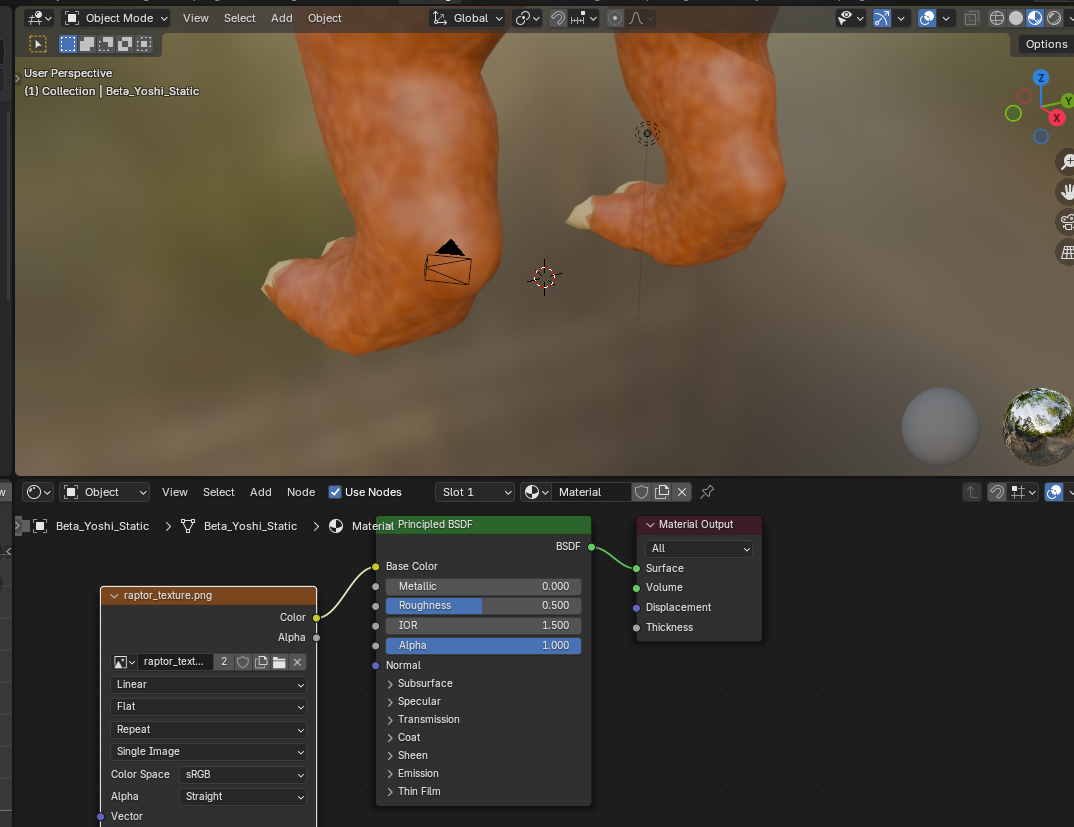The image size is (1074, 827).
Task: Click the Metallic slider in Principled BSDF
Action: coord(484,587)
